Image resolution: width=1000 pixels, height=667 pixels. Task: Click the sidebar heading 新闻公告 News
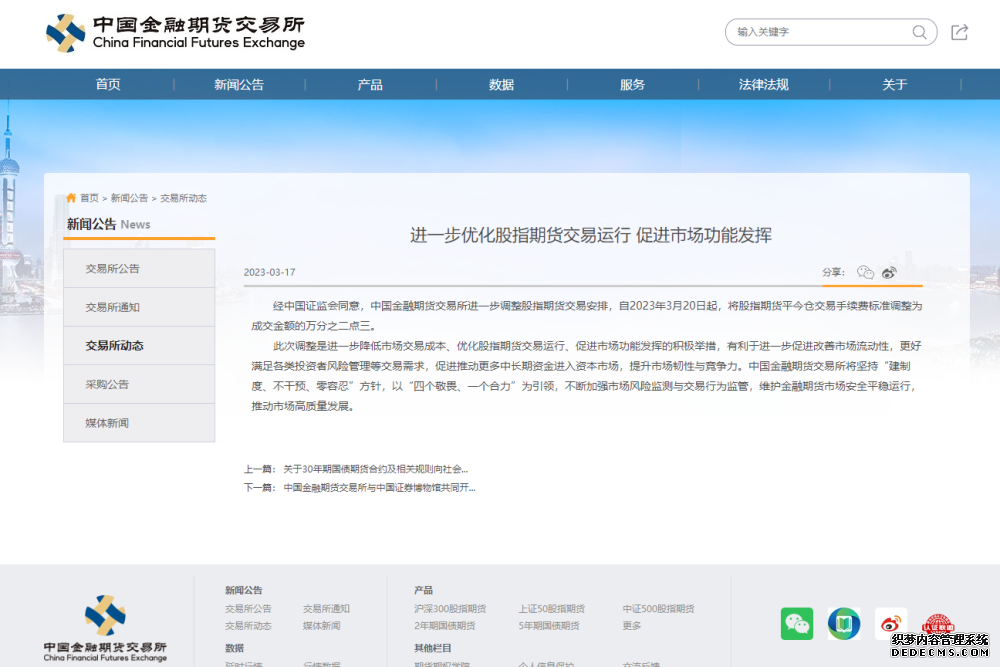tap(108, 224)
